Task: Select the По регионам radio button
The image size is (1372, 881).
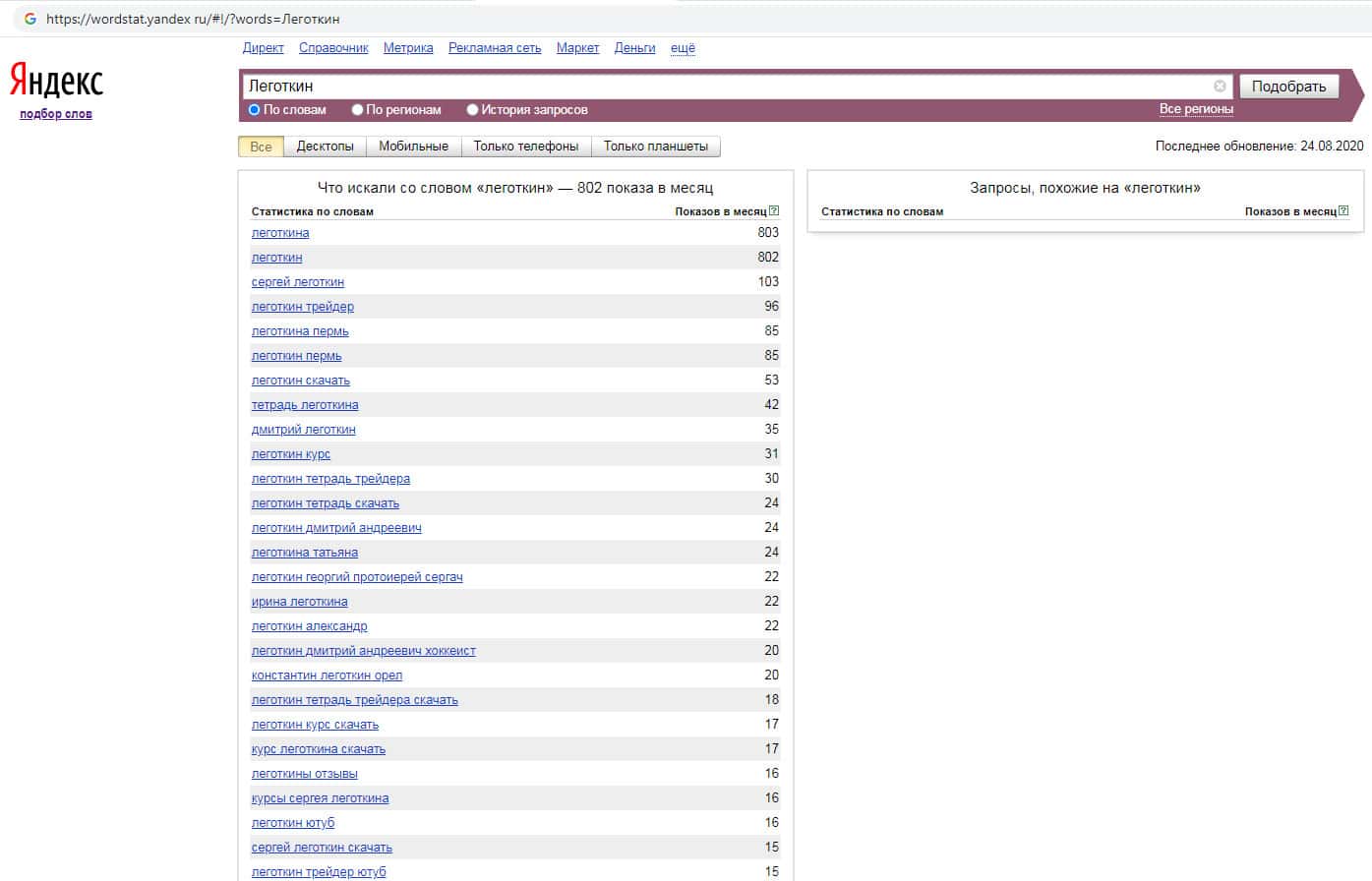Action: pyautogui.click(x=358, y=110)
